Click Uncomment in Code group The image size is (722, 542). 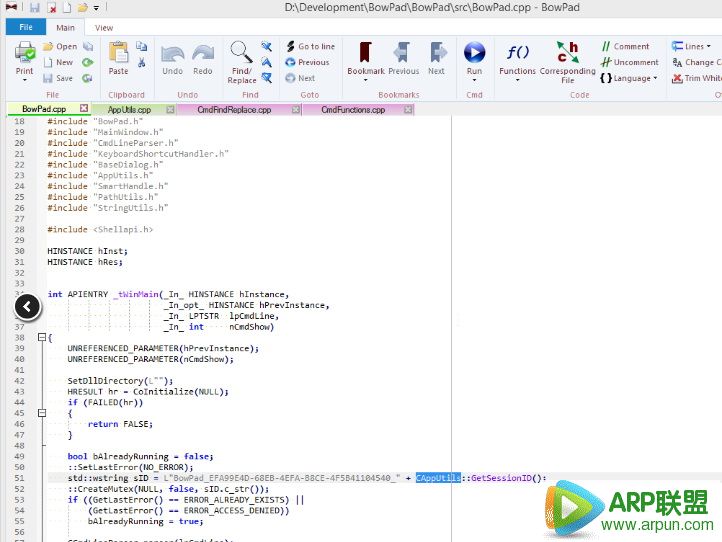(629, 62)
